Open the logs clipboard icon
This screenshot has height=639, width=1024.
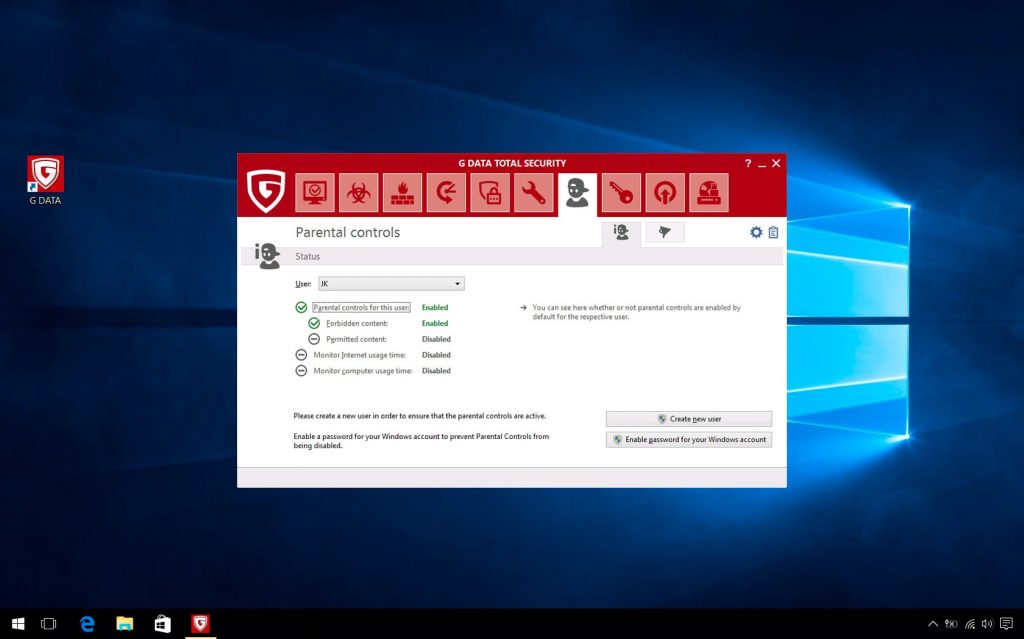pos(773,232)
